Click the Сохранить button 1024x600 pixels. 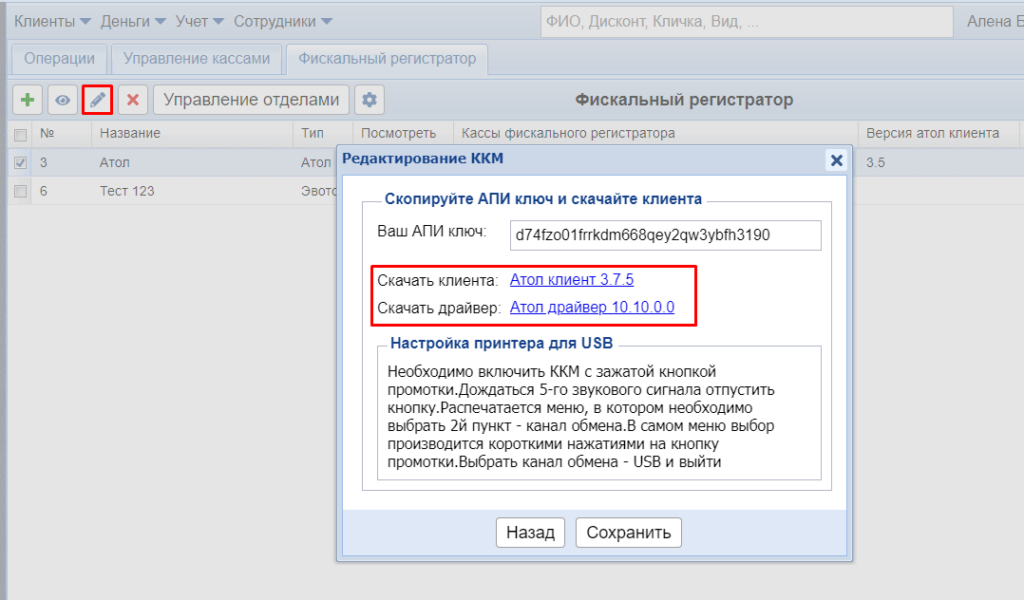point(628,533)
